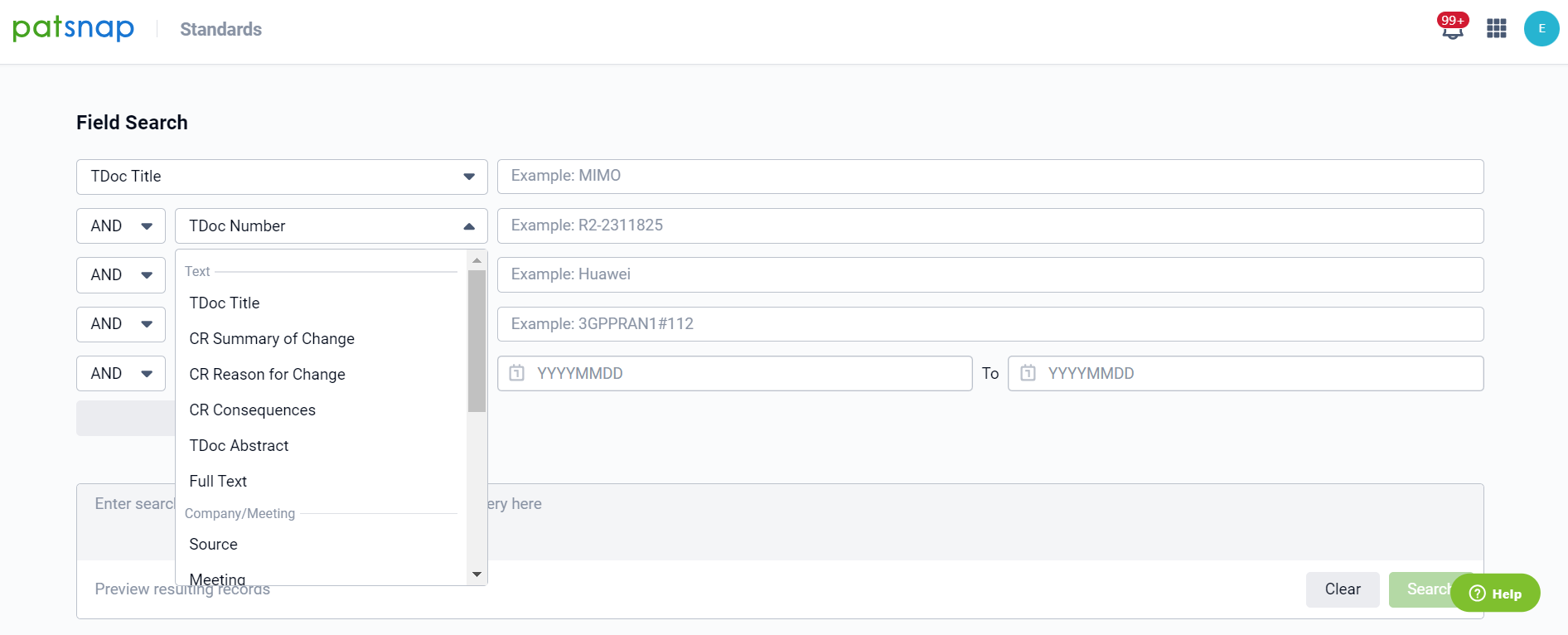Open the Help widget

1495,594
